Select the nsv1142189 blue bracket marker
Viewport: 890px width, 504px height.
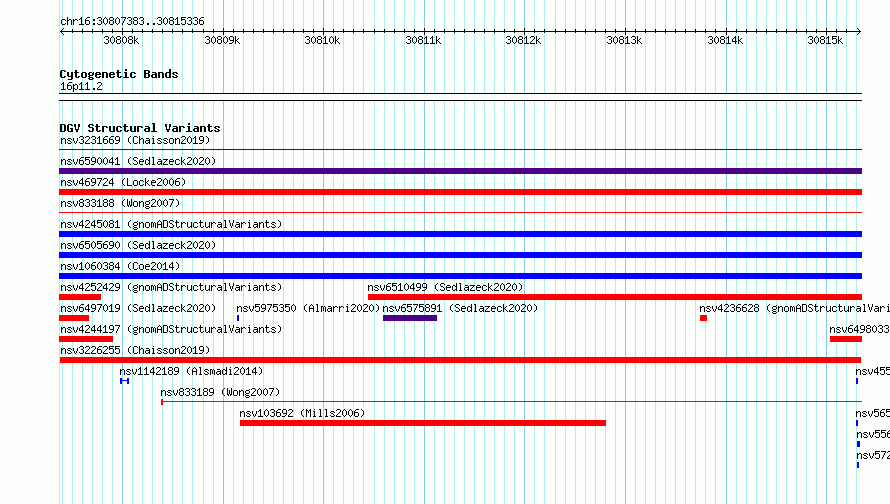coord(124,381)
